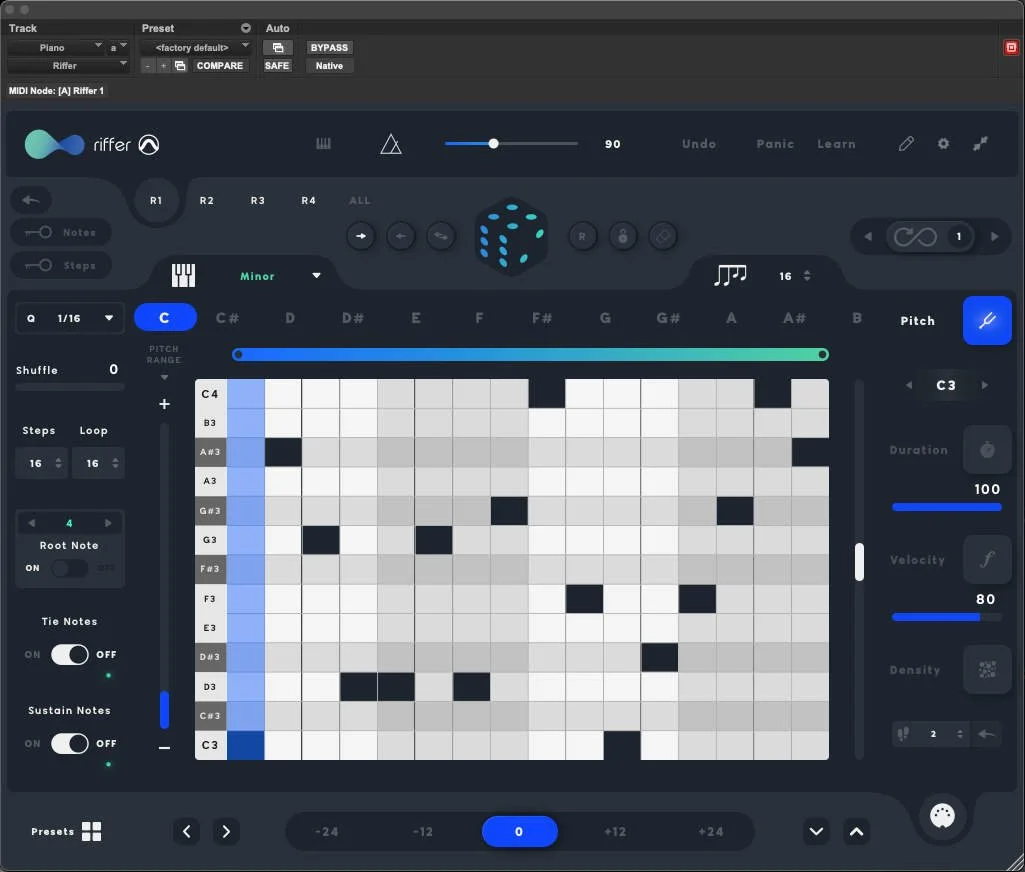The image size is (1025, 872).
Task: Open the Density control icon
Action: pos(987,669)
